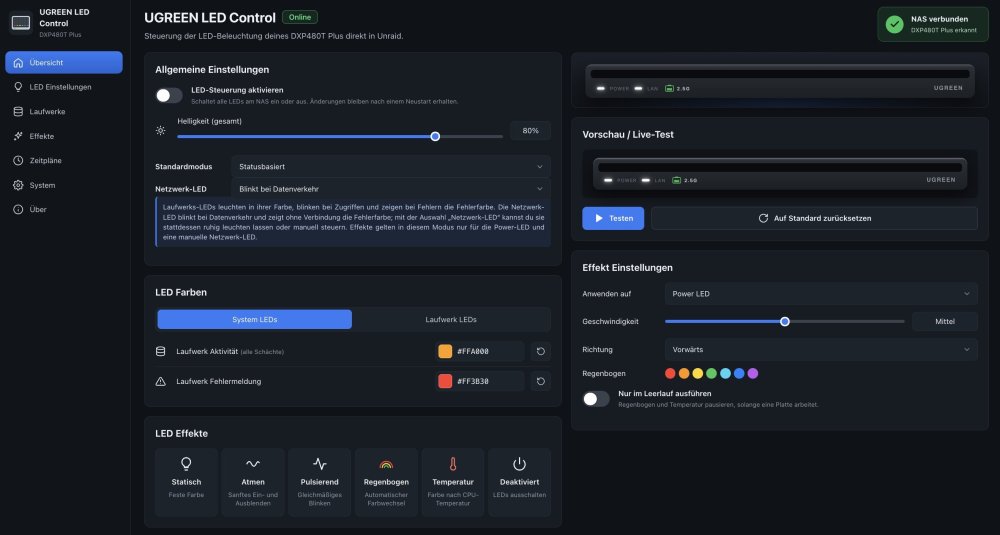1000x535 pixels.
Task: Click the green Regenbogen color dot
Action: [x=711, y=374]
